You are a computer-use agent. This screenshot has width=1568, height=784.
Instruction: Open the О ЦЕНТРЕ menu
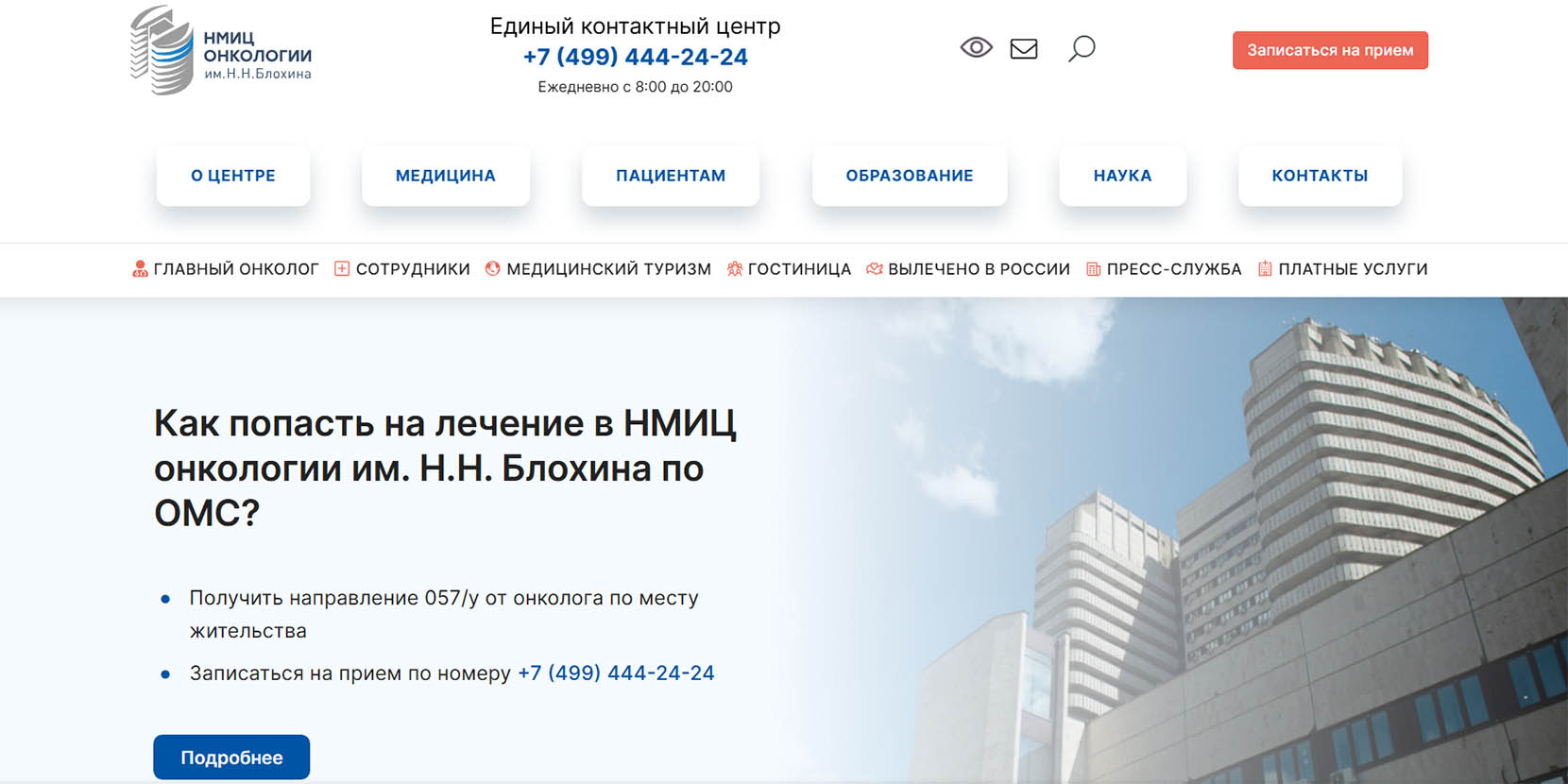(x=233, y=176)
